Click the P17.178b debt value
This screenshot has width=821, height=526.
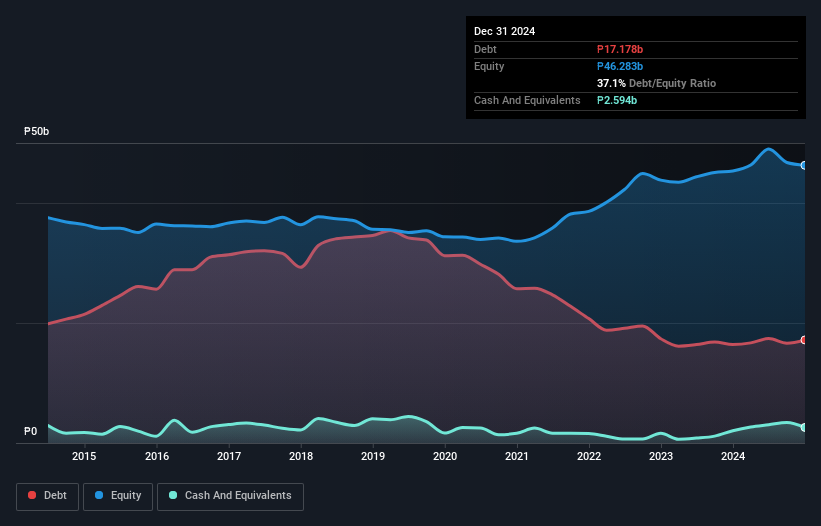point(620,49)
